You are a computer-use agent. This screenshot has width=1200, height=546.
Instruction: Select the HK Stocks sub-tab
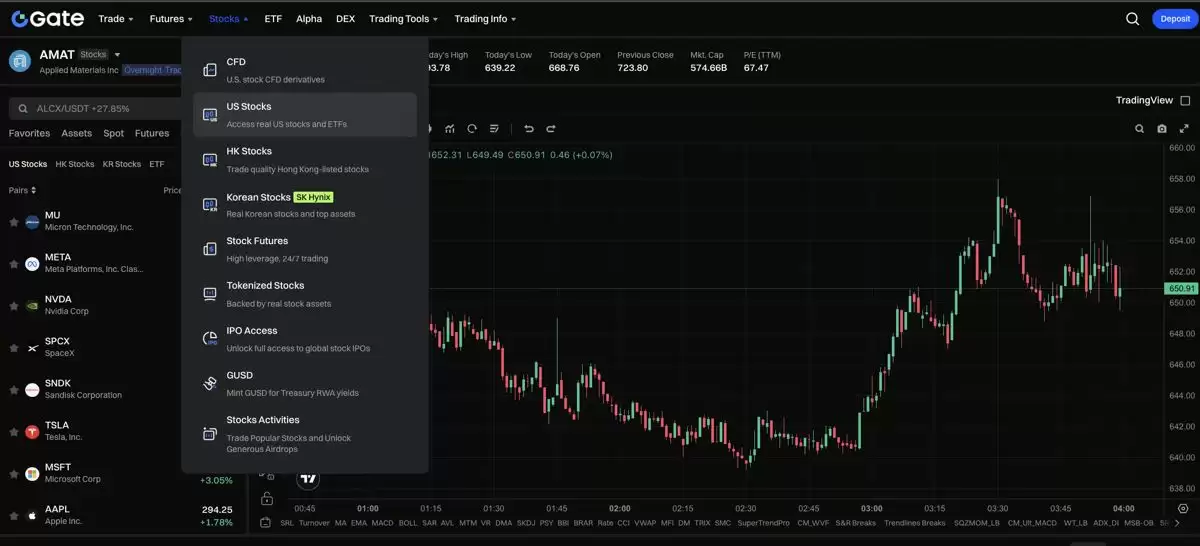(75, 164)
